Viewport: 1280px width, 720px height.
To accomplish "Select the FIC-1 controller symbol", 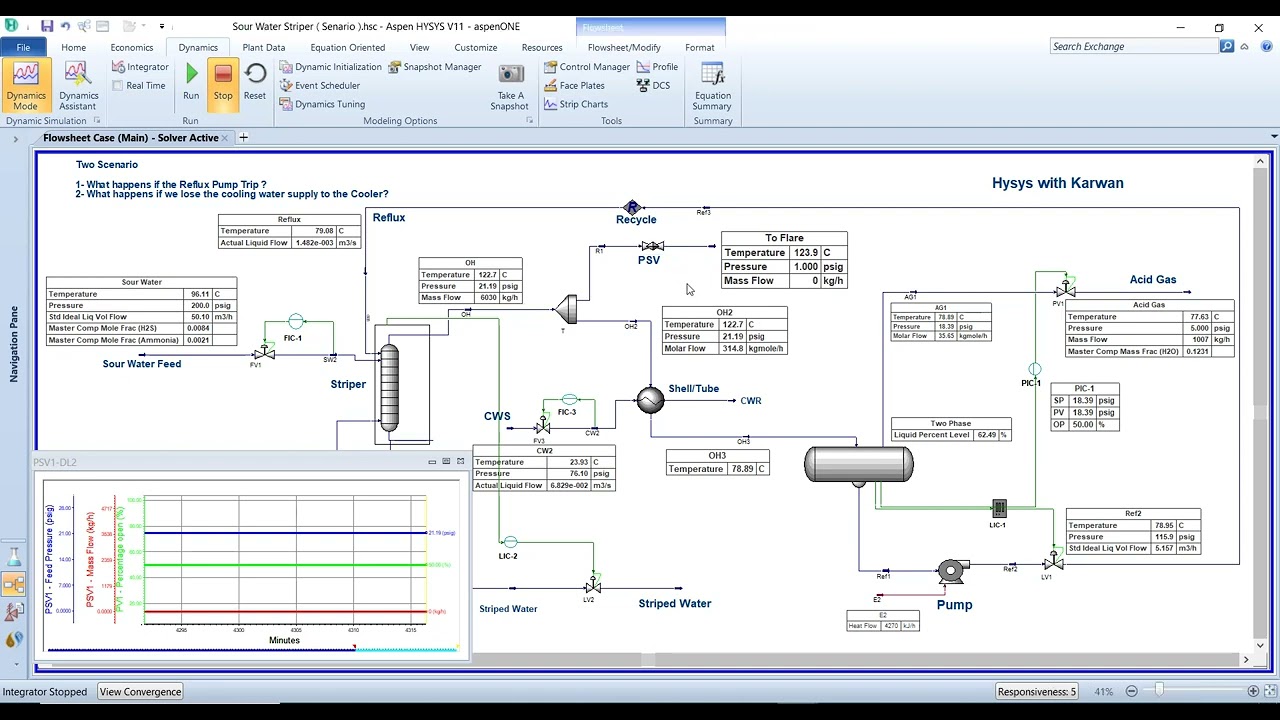I will [295, 321].
